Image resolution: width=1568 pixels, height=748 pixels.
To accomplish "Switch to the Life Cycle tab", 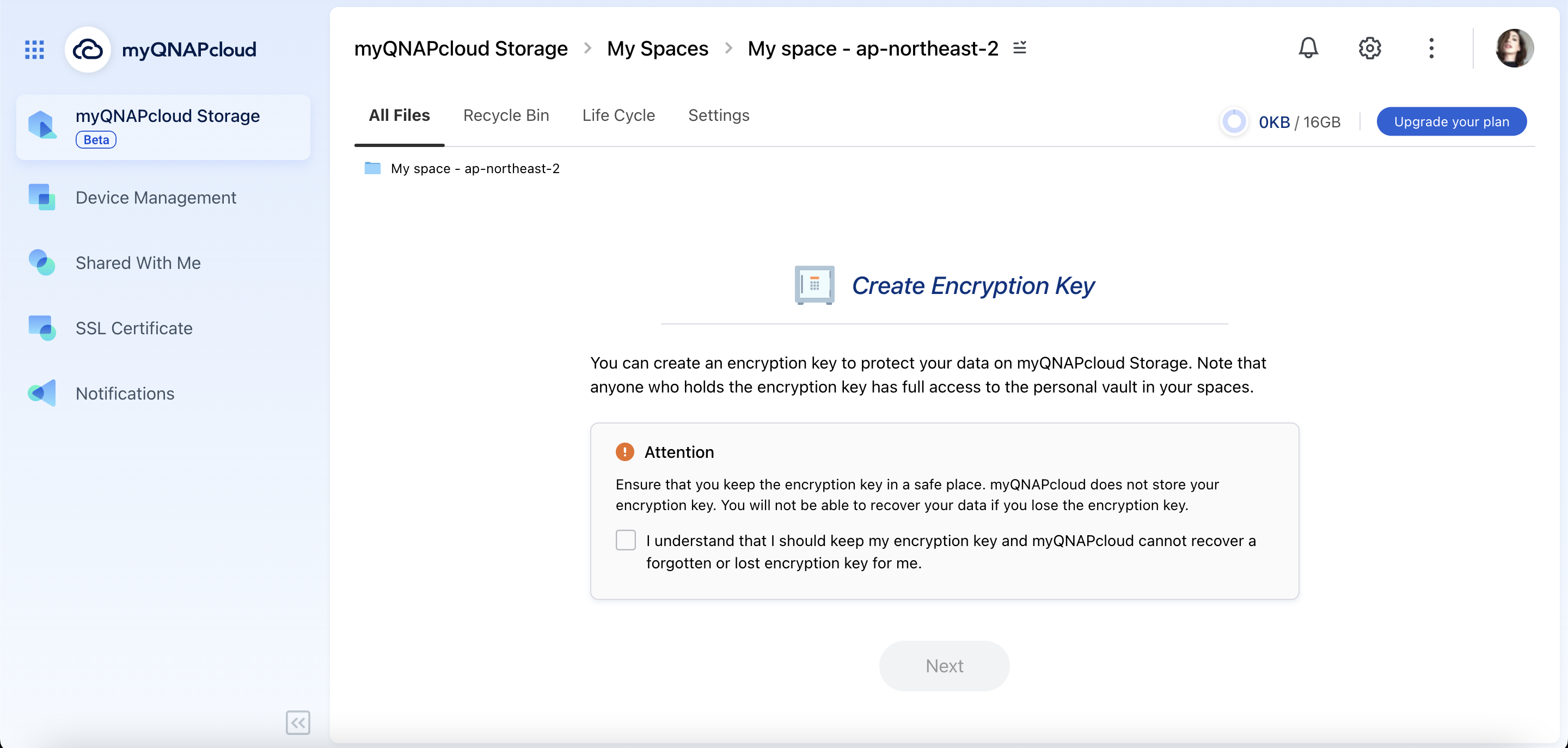I will (618, 115).
